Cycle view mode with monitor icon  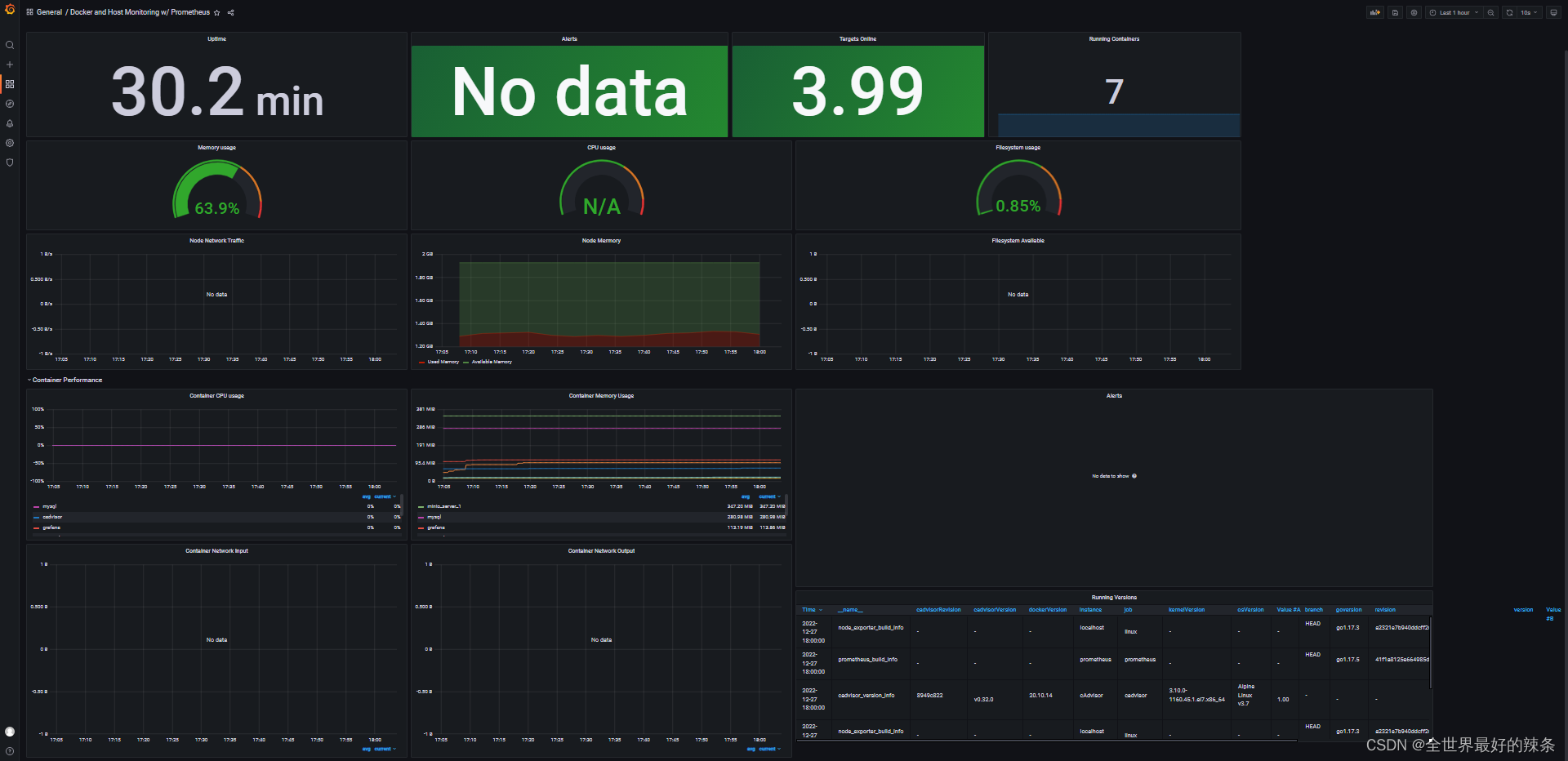(x=1553, y=12)
